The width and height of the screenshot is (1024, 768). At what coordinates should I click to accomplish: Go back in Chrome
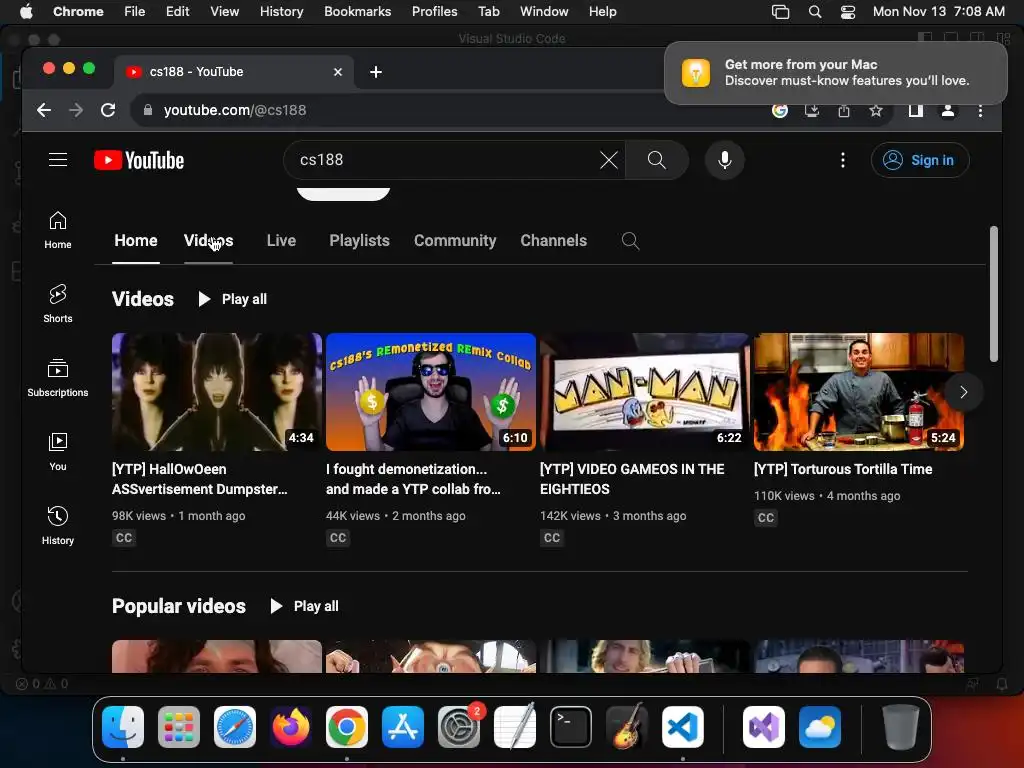coord(44,110)
